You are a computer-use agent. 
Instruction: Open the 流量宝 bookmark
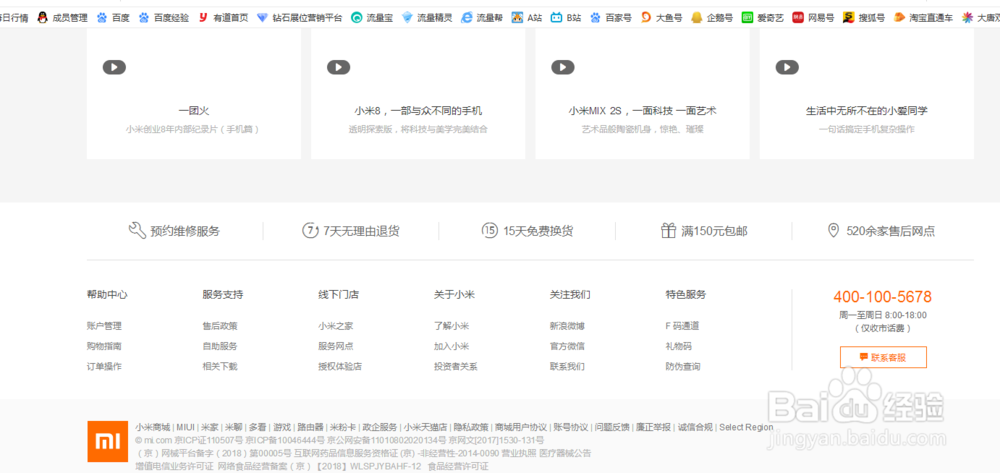372,18
